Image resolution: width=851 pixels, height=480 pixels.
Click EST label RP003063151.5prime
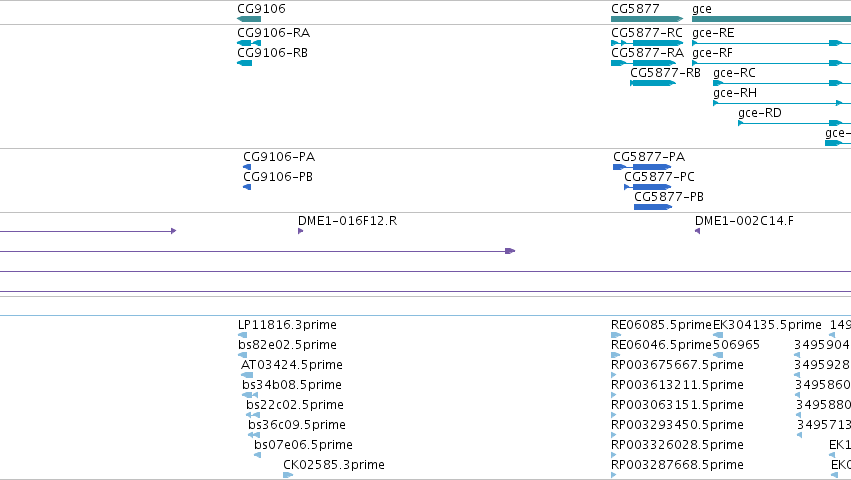[x=677, y=405]
